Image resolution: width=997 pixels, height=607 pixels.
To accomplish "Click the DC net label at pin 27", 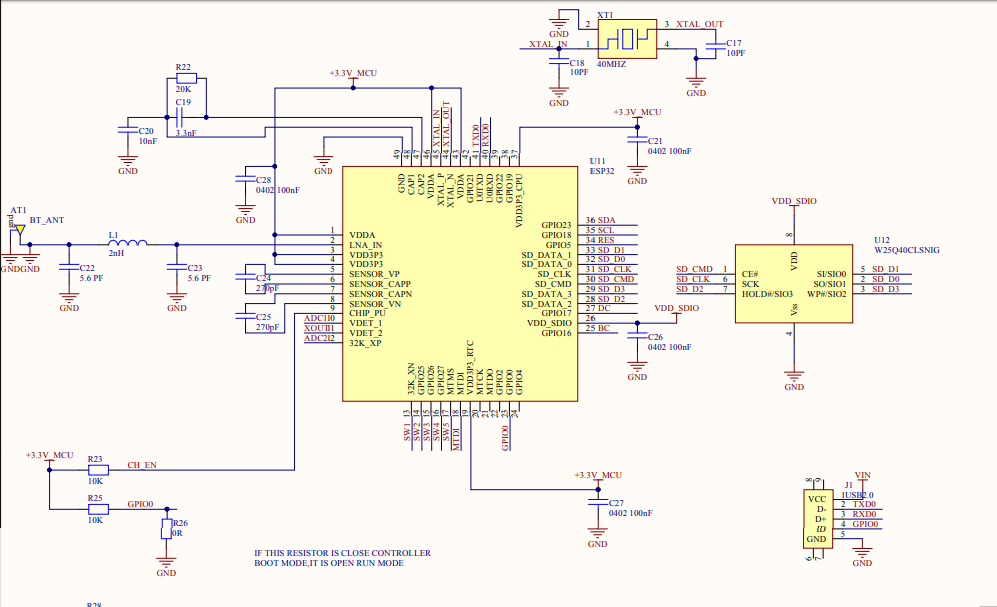I will 604,308.
